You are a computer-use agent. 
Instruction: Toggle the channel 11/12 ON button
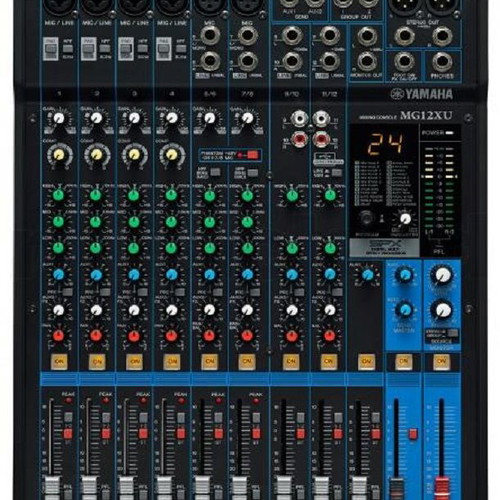[x=329, y=362]
